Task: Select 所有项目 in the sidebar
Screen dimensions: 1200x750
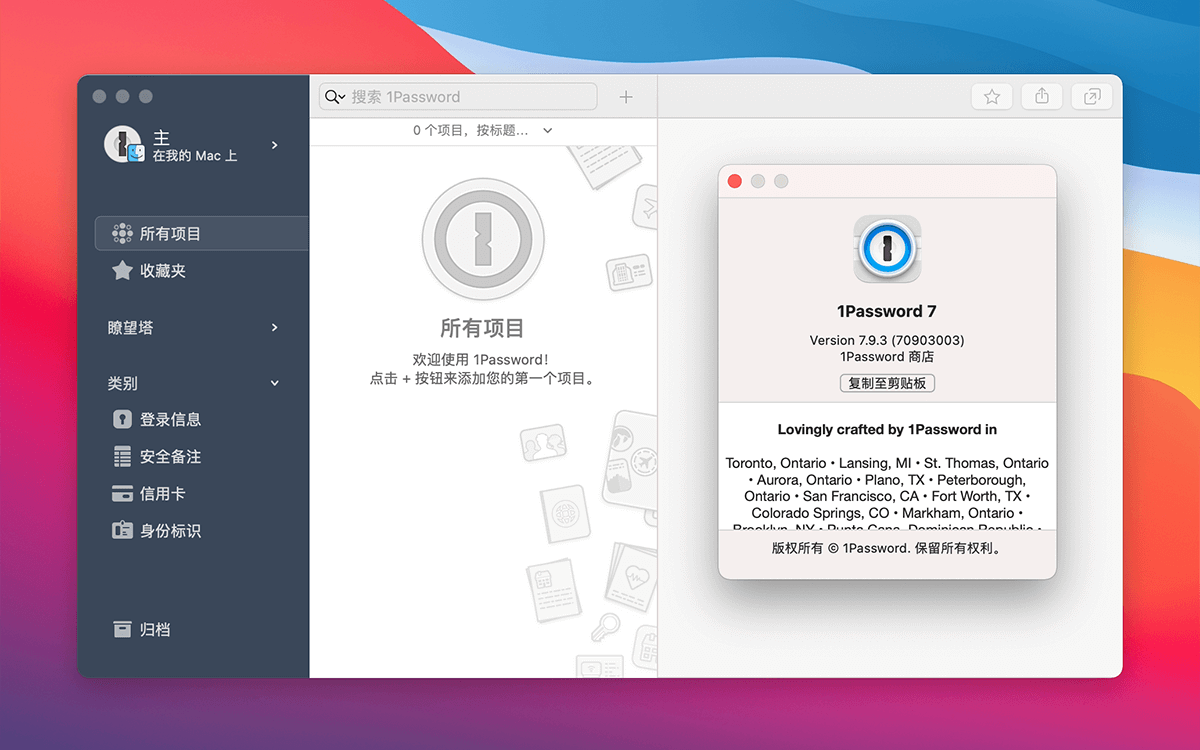Action: 202,234
